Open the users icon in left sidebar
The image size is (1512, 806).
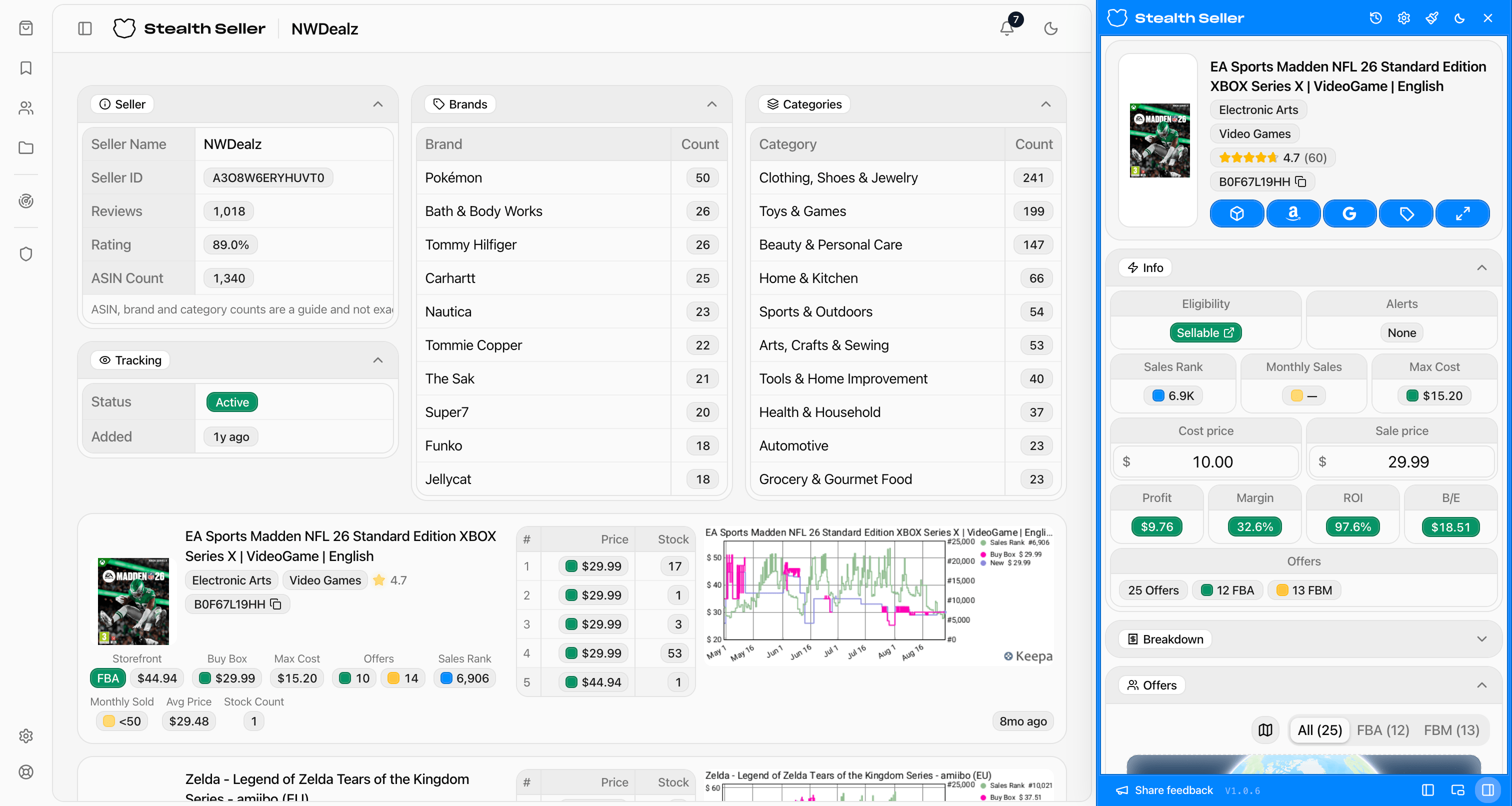point(26,108)
